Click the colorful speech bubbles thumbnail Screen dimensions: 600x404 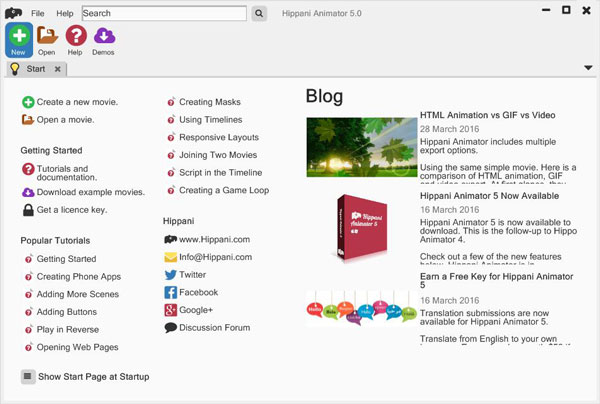pos(362,308)
